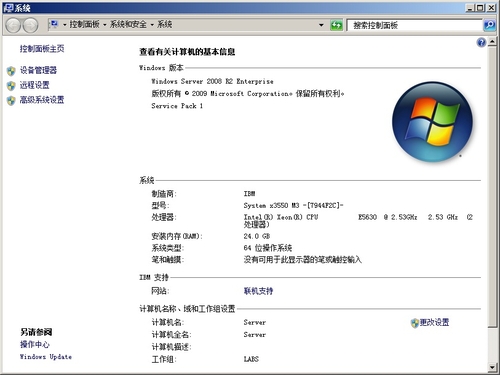Select the 系统和安全 breadcrumb item
Screen dimensions: 500x375
pos(128,24)
